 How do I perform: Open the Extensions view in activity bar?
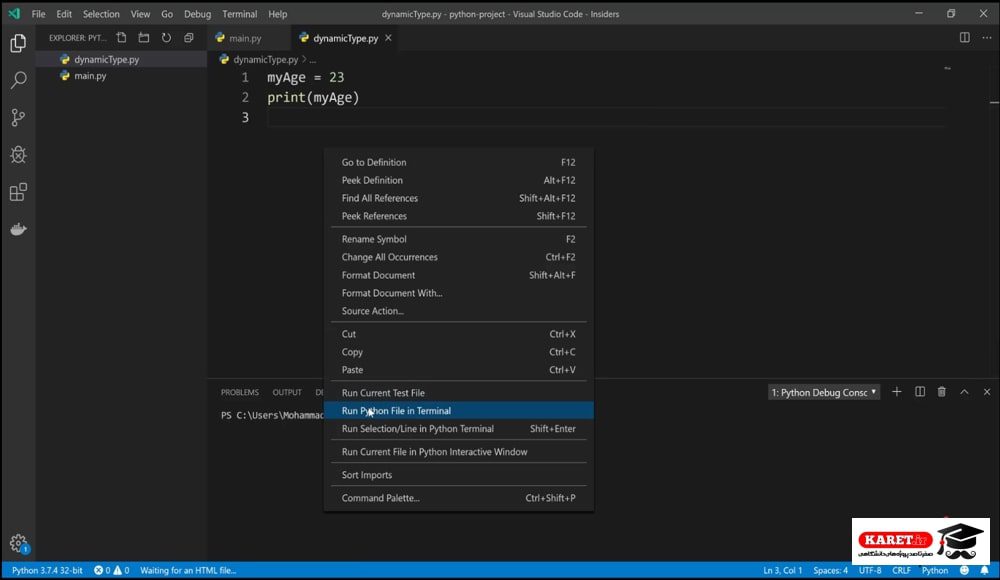click(x=18, y=192)
